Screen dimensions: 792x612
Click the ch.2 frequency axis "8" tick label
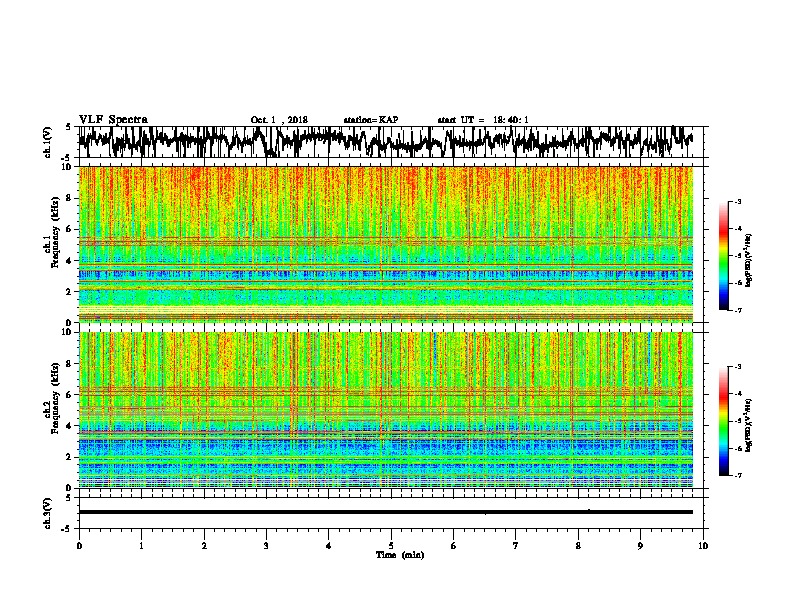69,363
